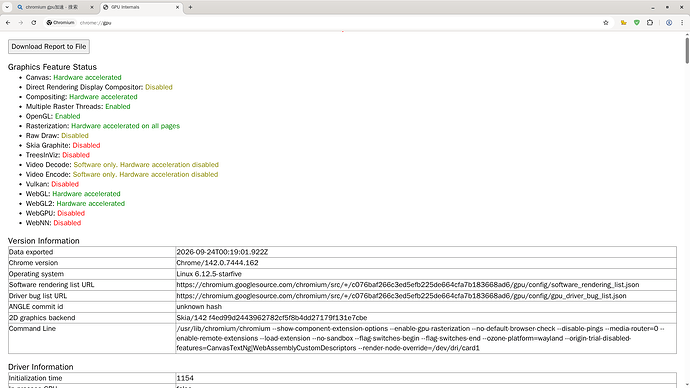This screenshot has width=690, height=388.
Task: Open the green shield extension icon
Action: pos(637,22)
